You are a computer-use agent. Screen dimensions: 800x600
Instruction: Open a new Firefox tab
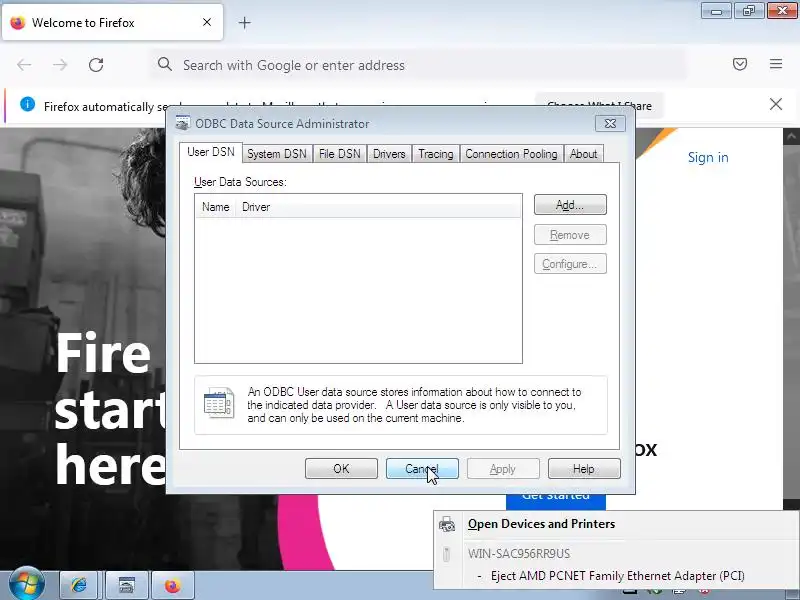pos(244,22)
